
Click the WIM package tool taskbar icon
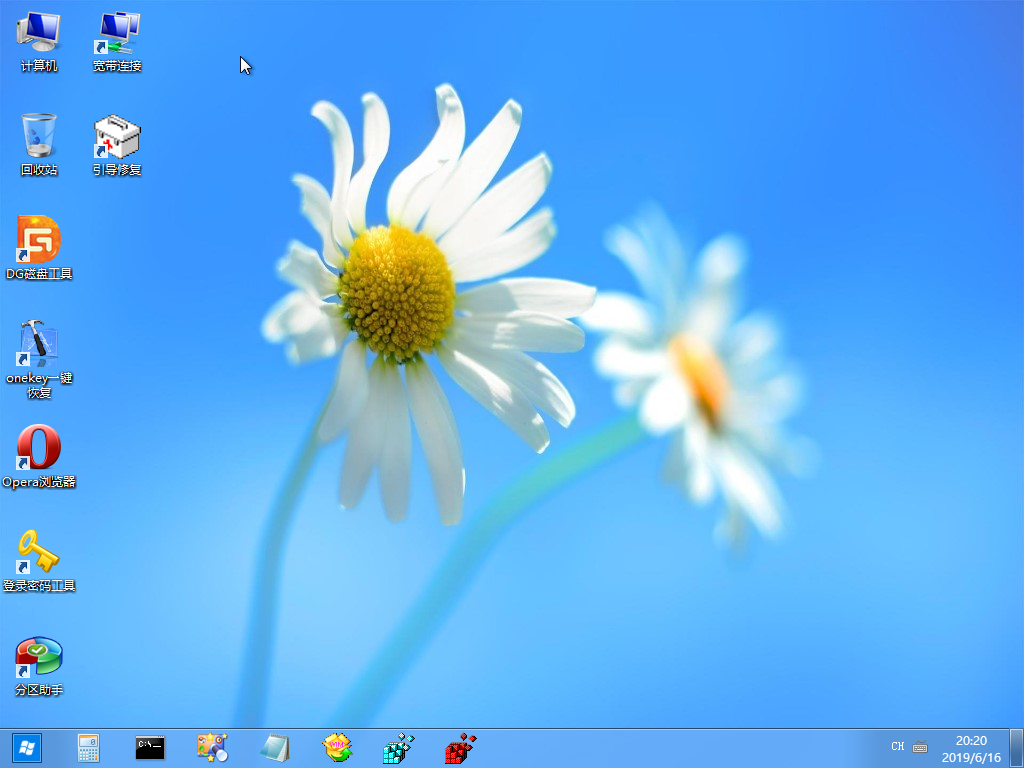338,748
